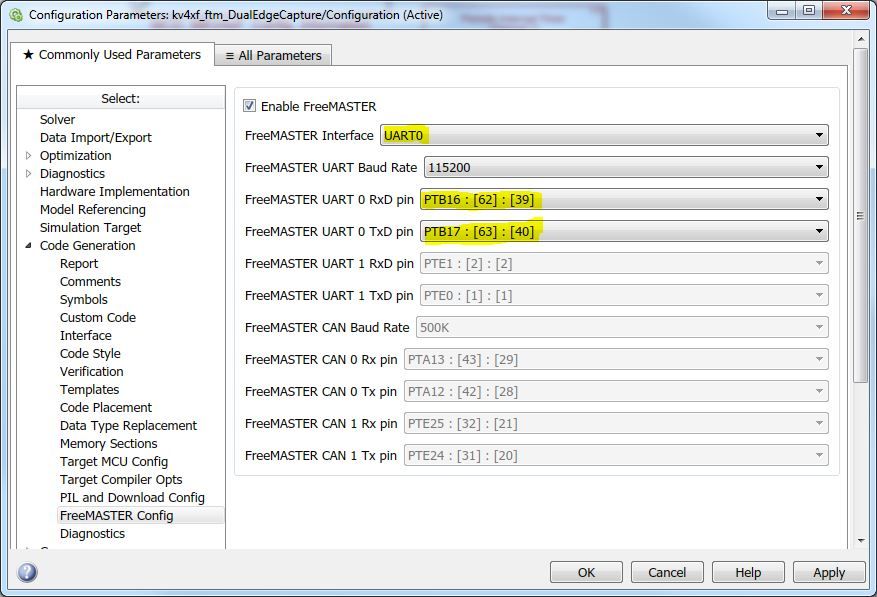
Task: Select Comments under Code Generation
Action: (x=91, y=281)
